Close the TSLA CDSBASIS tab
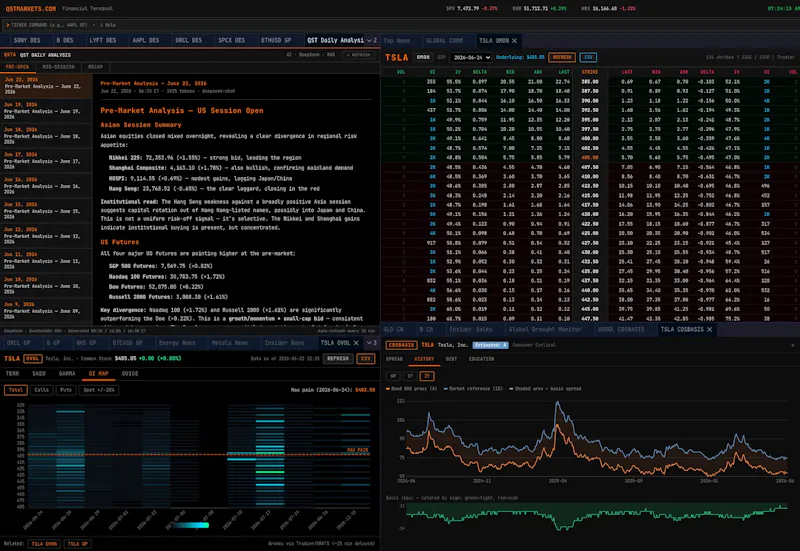This screenshot has width=800, height=551. [x=709, y=330]
